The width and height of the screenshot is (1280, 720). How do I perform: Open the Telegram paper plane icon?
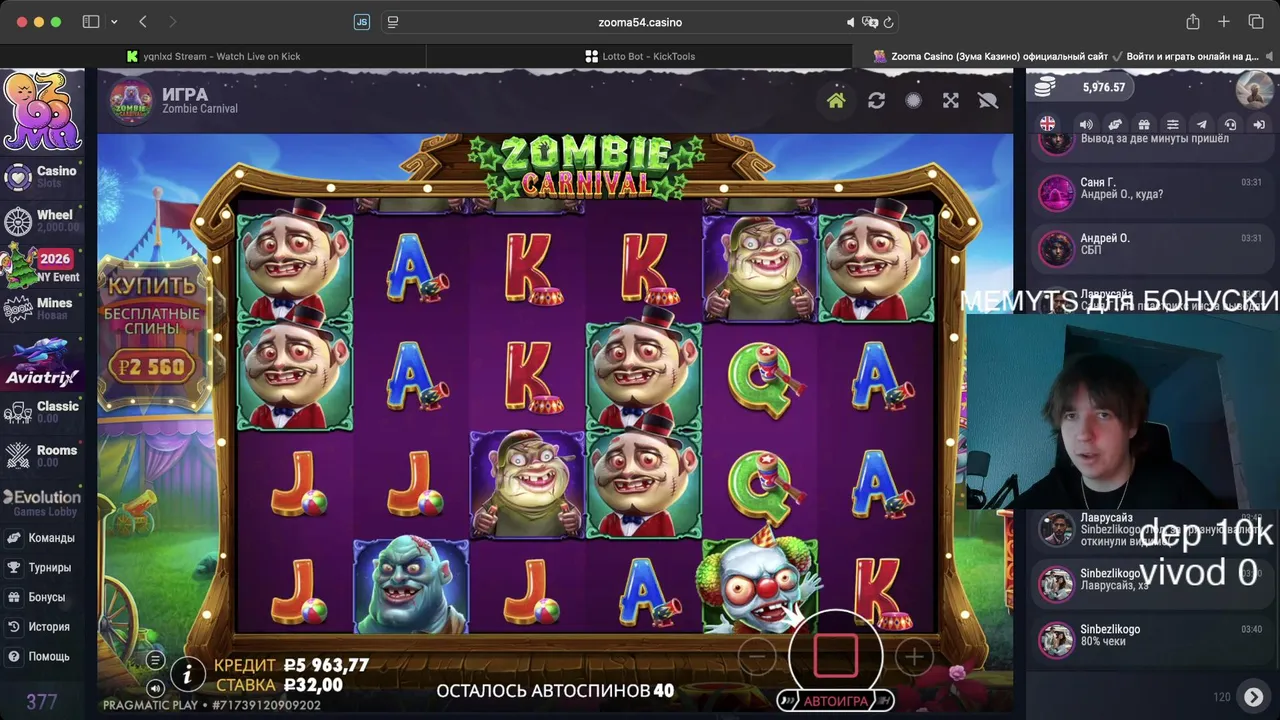point(1202,125)
